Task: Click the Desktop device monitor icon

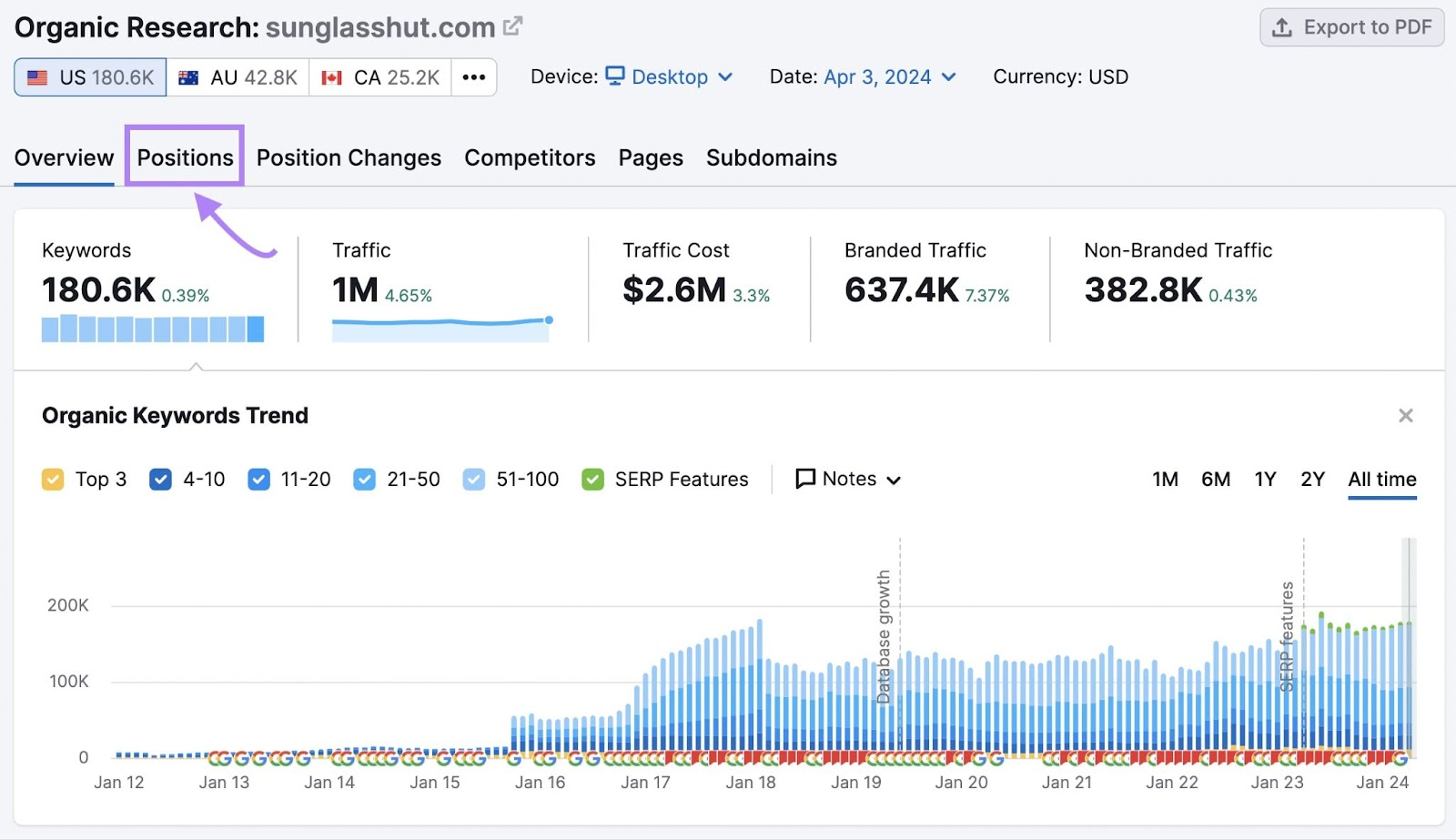Action: [617, 77]
